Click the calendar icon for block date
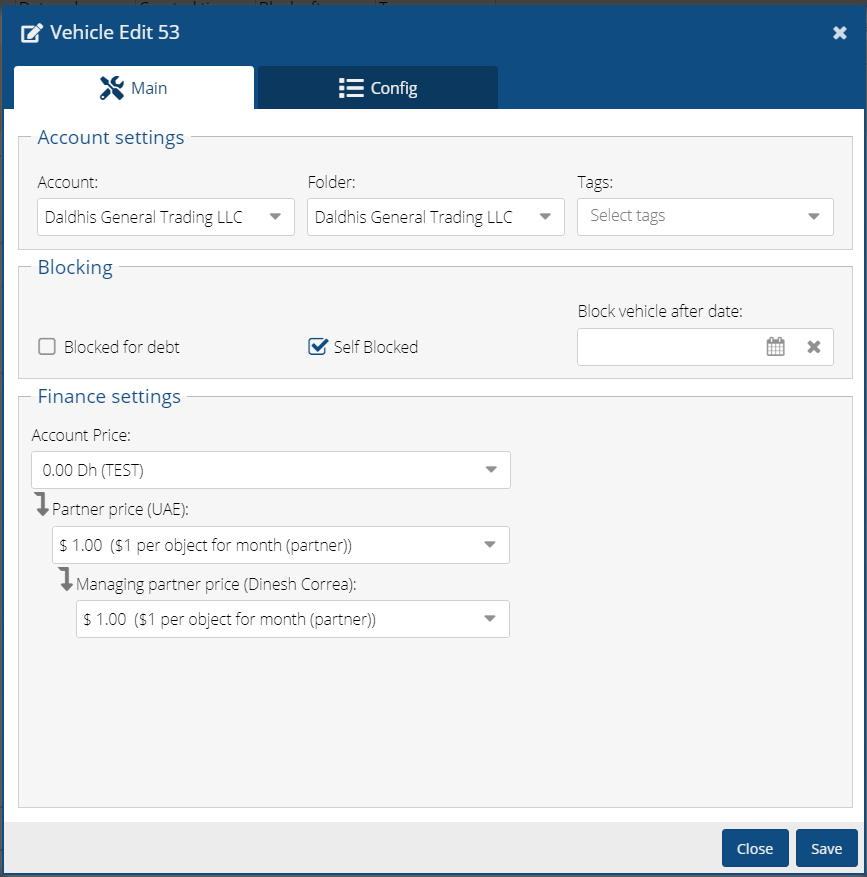 click(775, 347)
